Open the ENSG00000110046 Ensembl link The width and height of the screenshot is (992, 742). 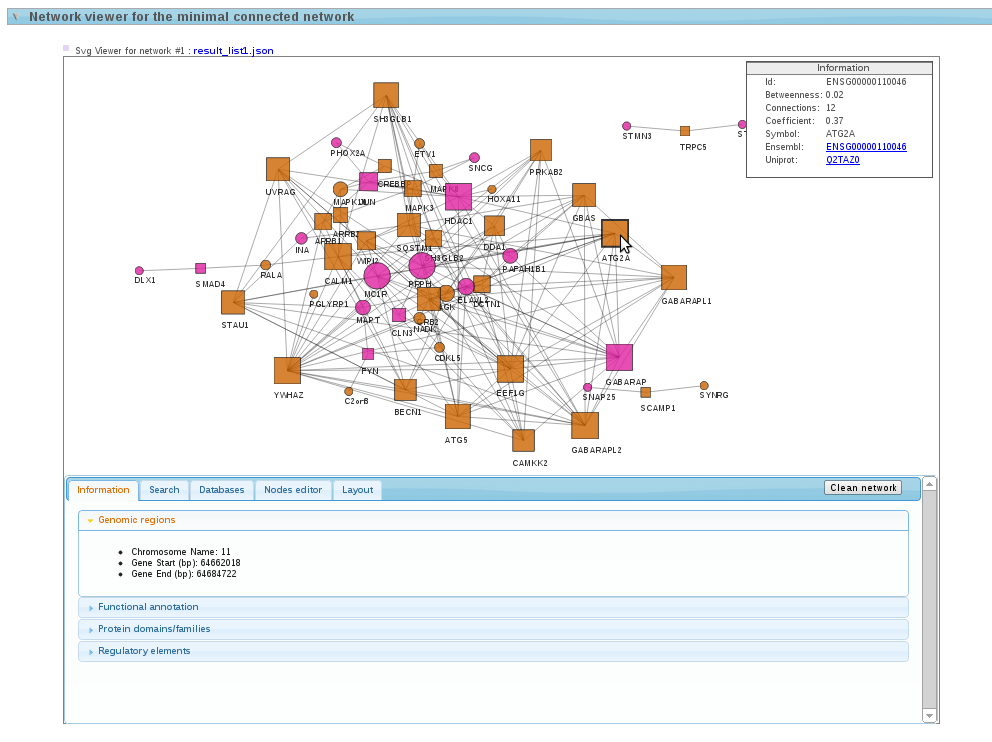click(x=866, y=147)
